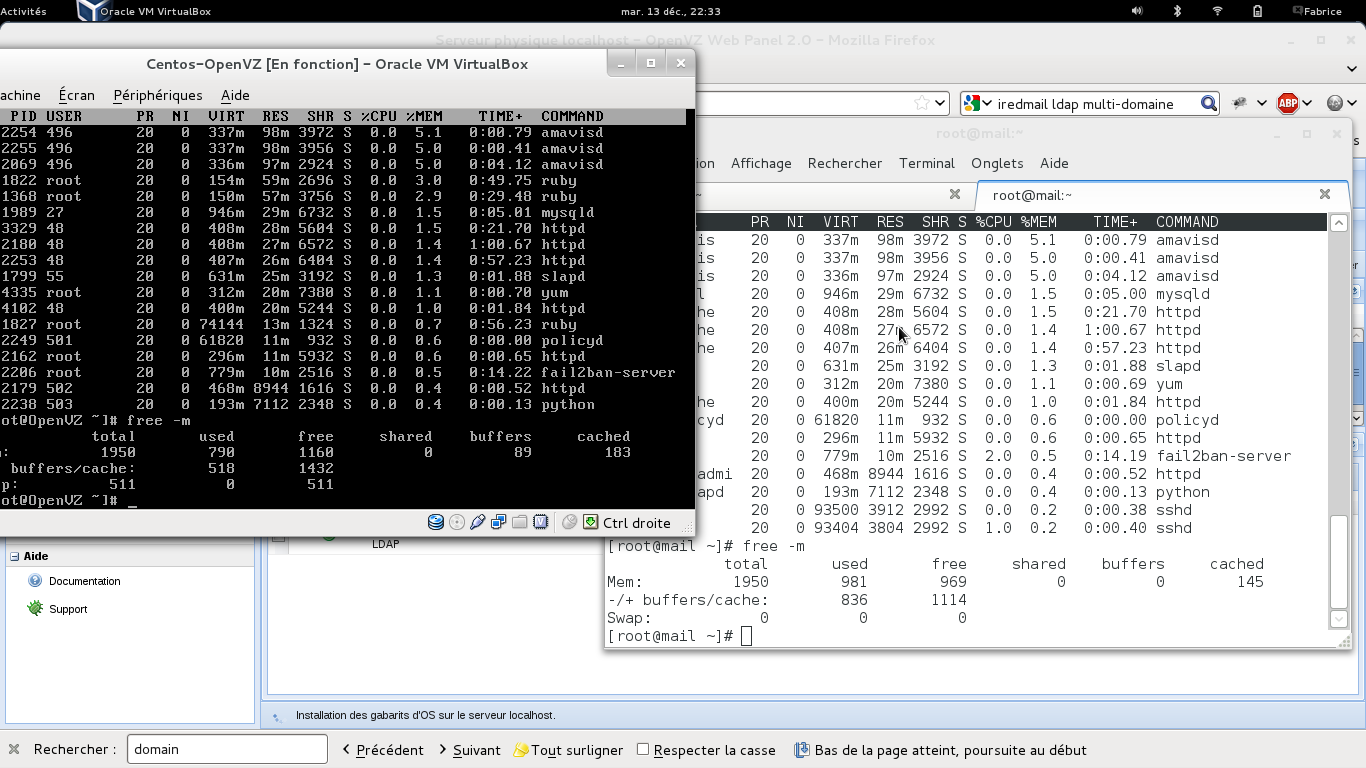Click the Adblock Plus ABP icon
The image size is (1366, 768).
click(x=1288, y=103)
